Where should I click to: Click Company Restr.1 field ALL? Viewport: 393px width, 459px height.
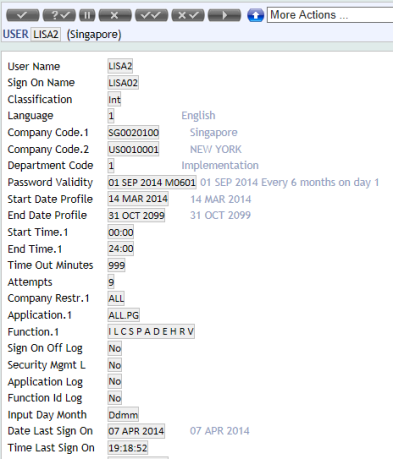click(116, 298)
